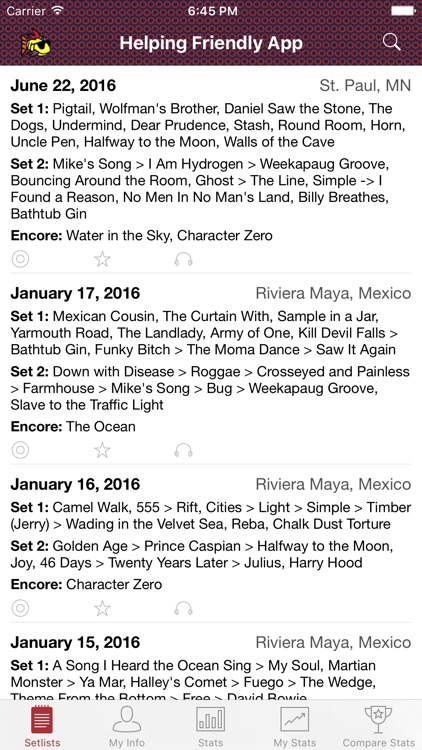Listen to June 22, 2016 show headphones icon

(183, 259)
